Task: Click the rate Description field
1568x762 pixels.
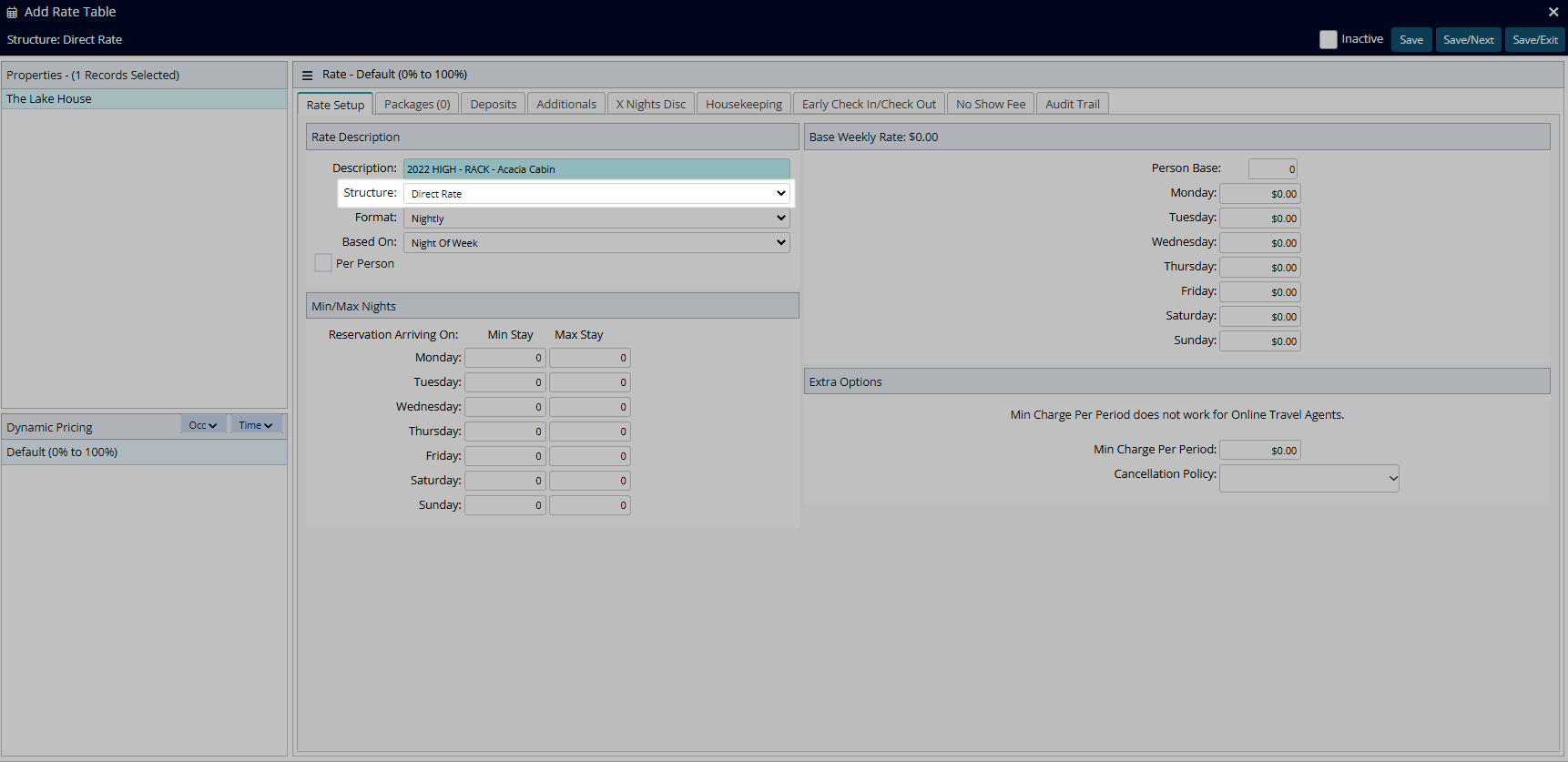Action: (596, 168)
